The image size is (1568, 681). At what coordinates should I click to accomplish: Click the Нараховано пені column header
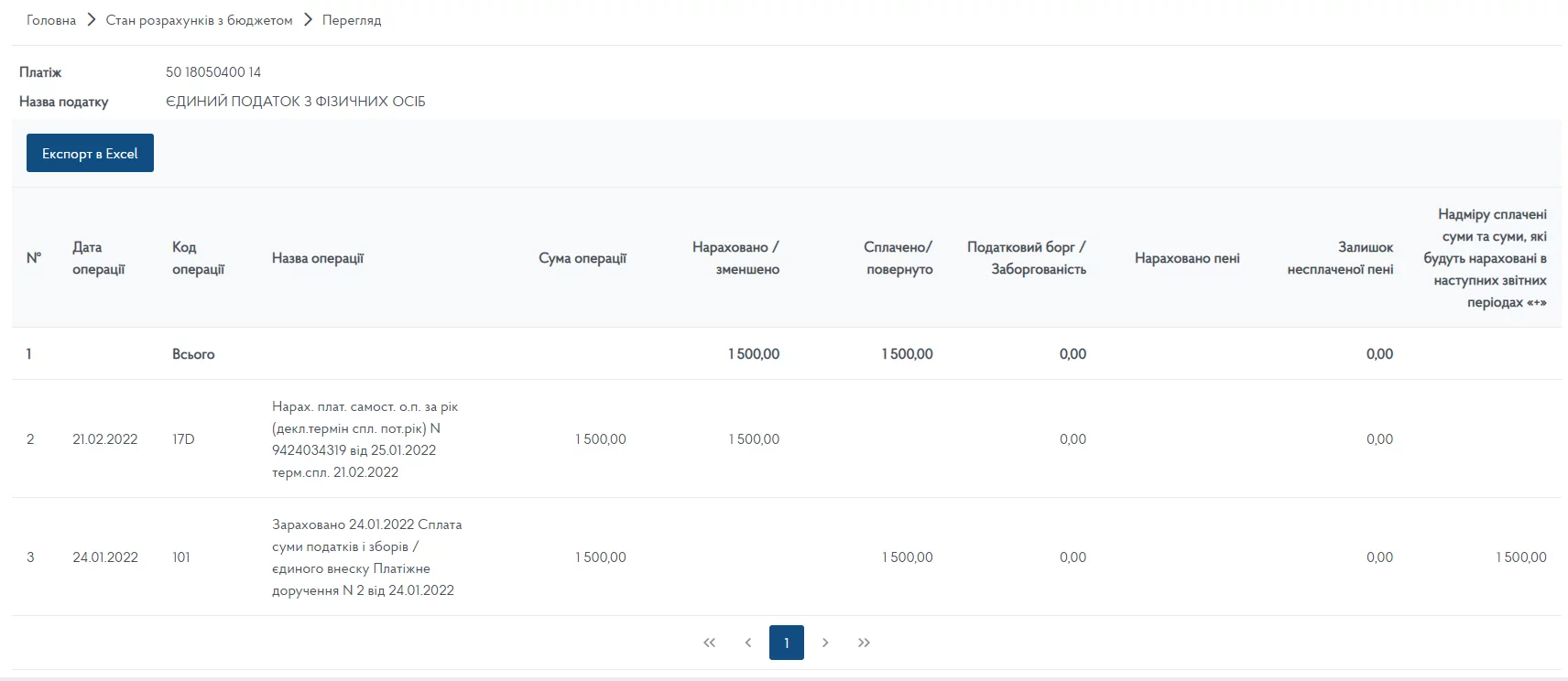[1187, 258]
